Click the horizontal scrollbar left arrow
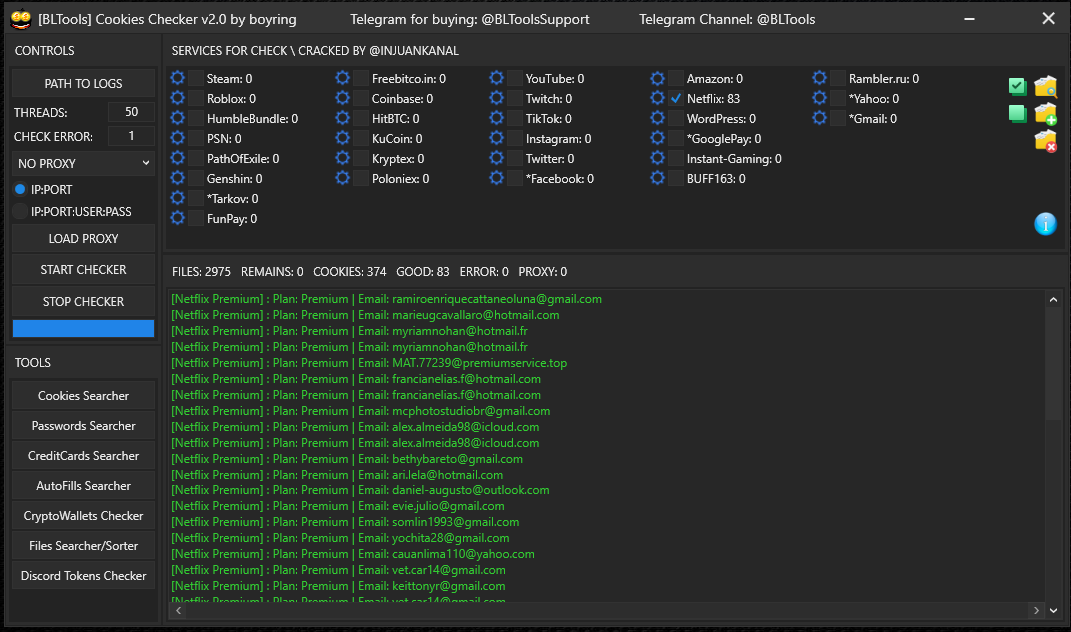The width and height of the screenshot is (1071, 632). pos(178,610)
